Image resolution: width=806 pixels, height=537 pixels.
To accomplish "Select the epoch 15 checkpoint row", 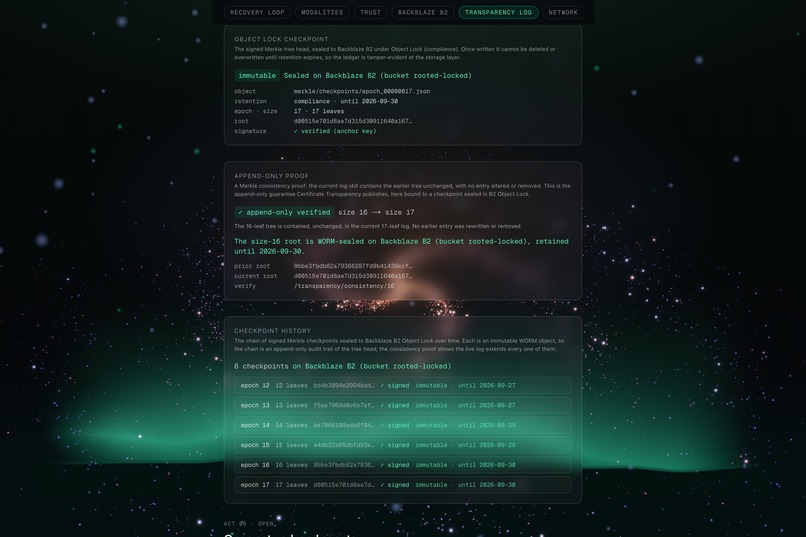I will pyautogui.click(x=402, y=445).
